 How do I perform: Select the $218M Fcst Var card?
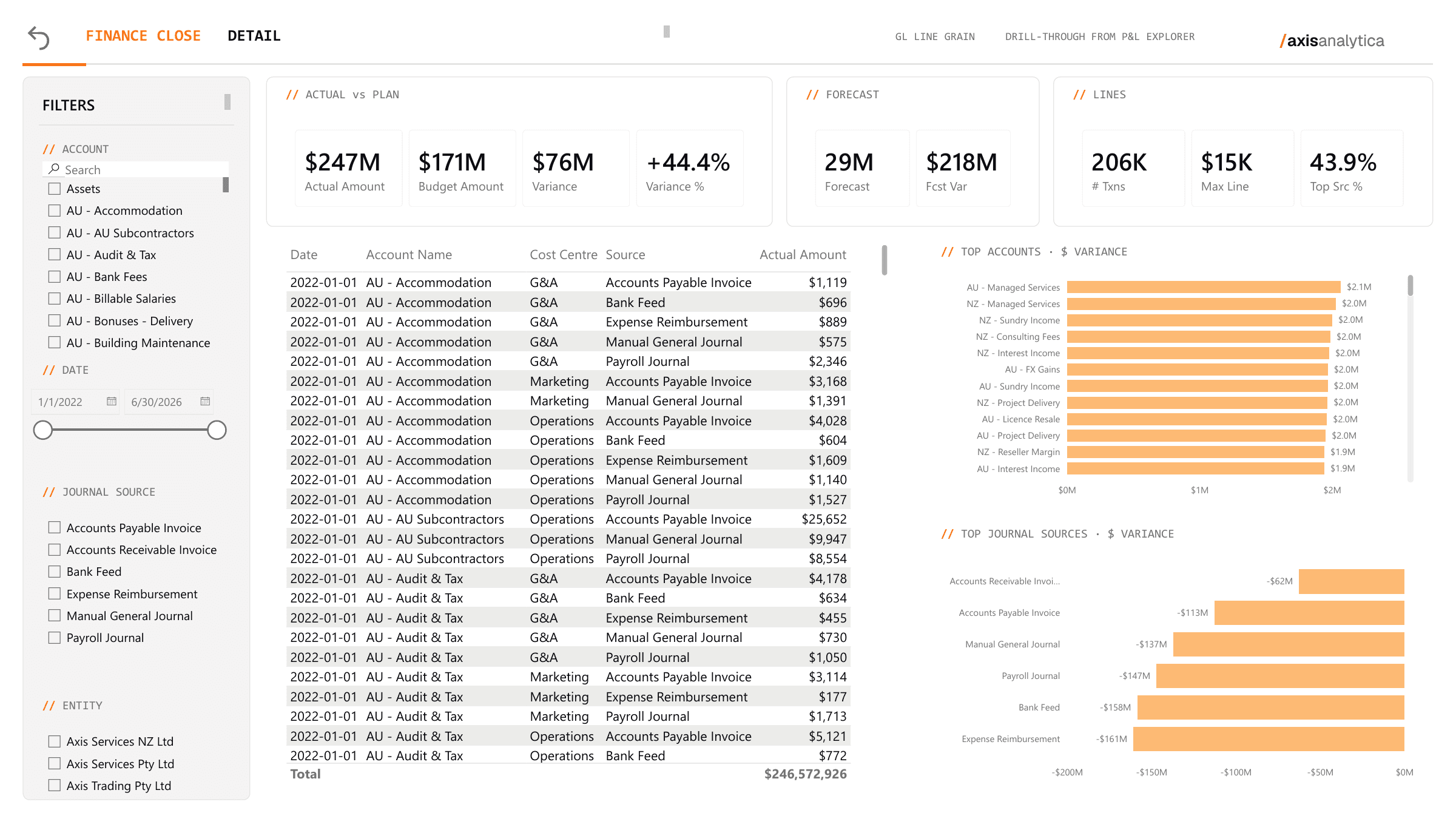click(963, 168)
